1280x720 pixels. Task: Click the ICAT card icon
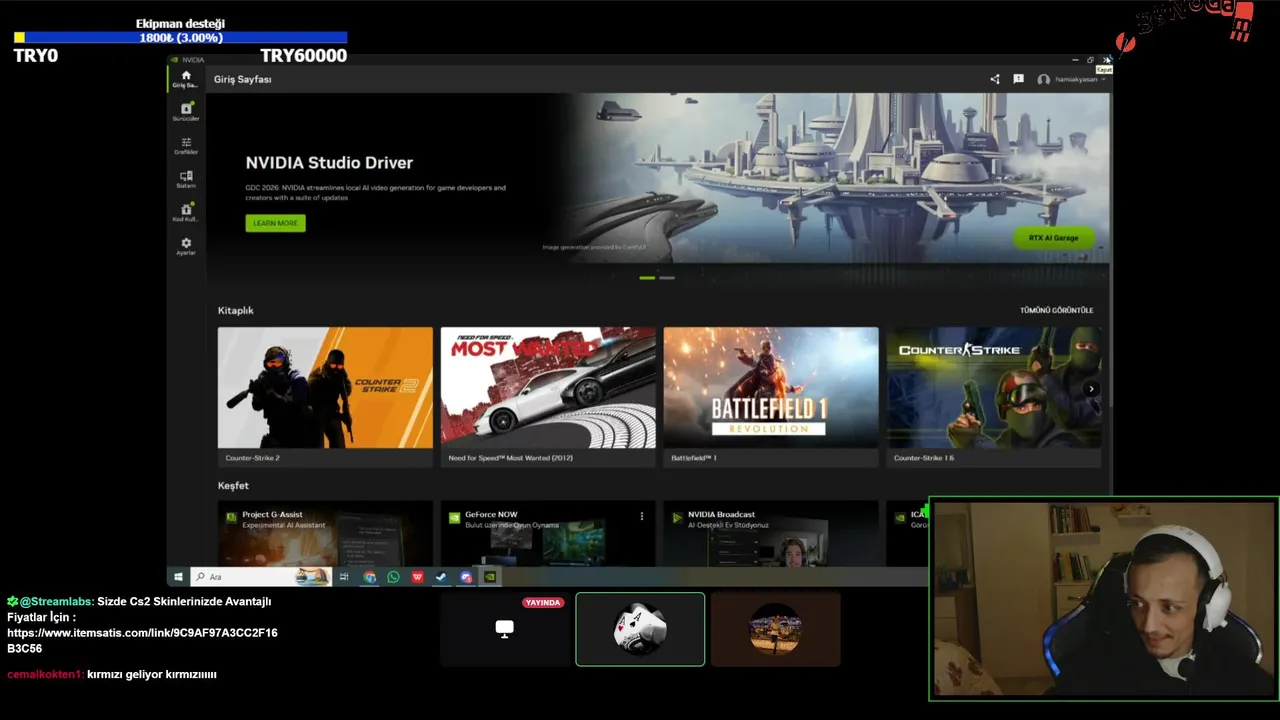(x=900, y=518)
